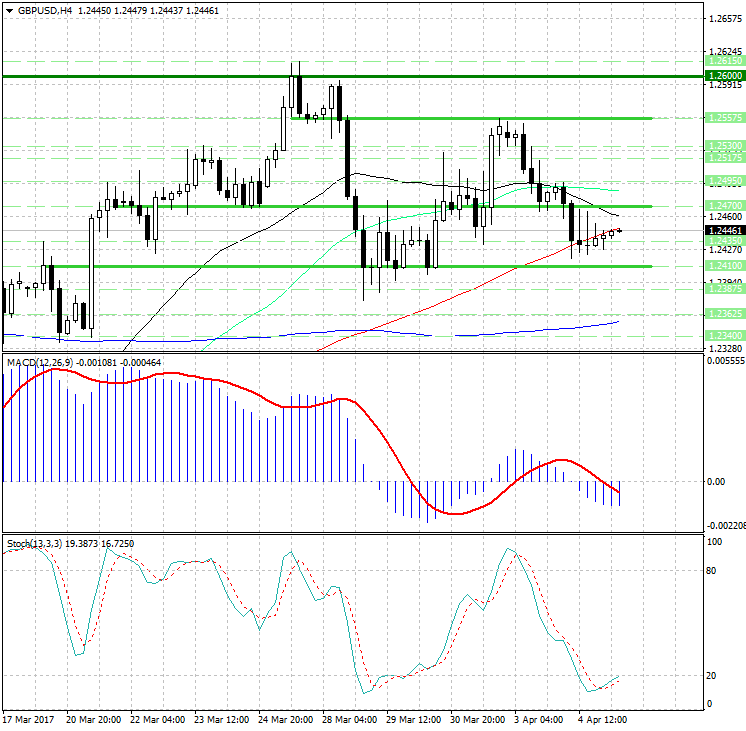Click the 1.26575 top price scale value
The width and height of the screenshot is (746, 731).
click(x=724, y=19)
